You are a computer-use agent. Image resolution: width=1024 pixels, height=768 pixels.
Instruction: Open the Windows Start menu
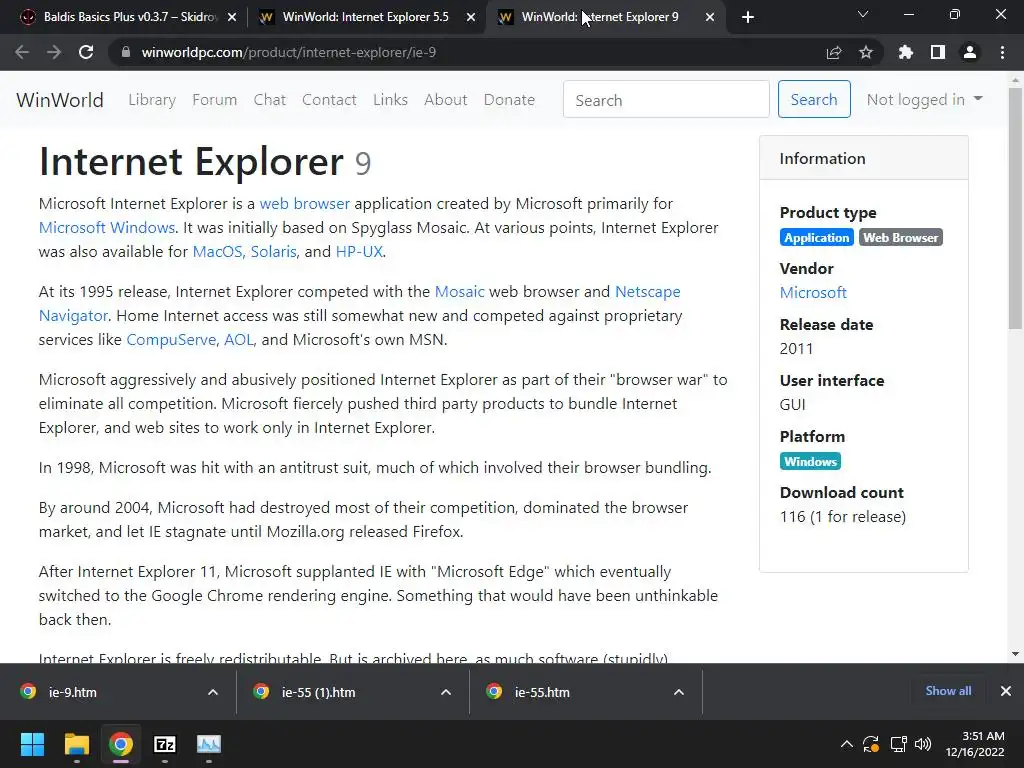(32, 744)
